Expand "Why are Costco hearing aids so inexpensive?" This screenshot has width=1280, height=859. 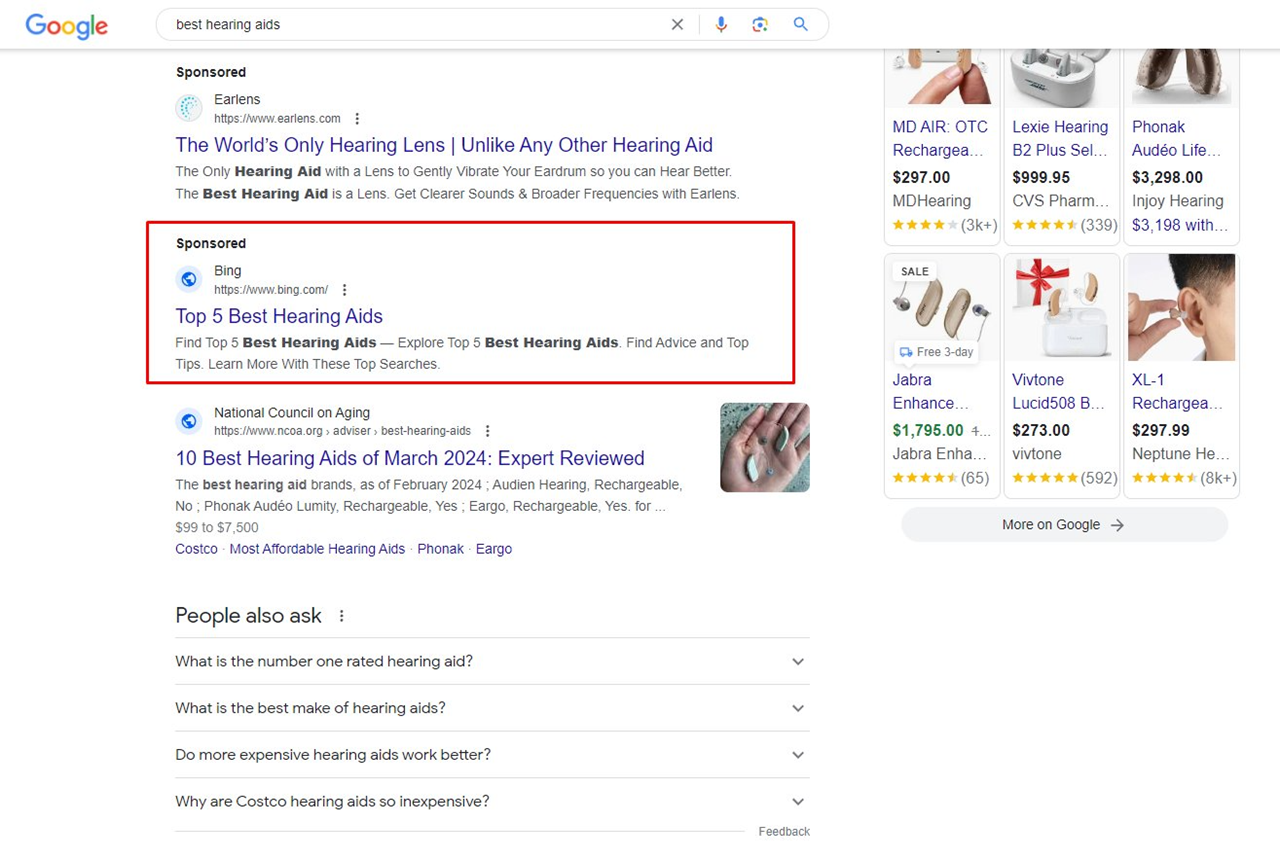(492, 801)
